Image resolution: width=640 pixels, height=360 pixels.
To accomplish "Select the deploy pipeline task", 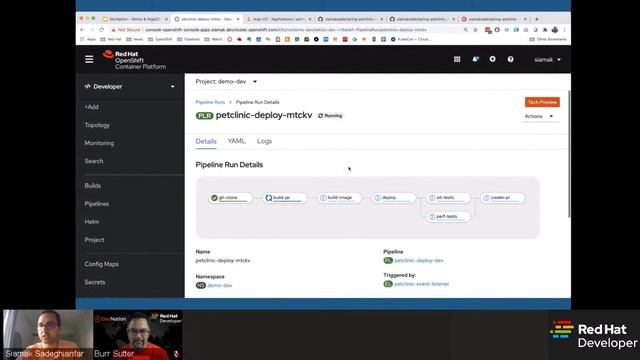I will [x=393, y=198].
